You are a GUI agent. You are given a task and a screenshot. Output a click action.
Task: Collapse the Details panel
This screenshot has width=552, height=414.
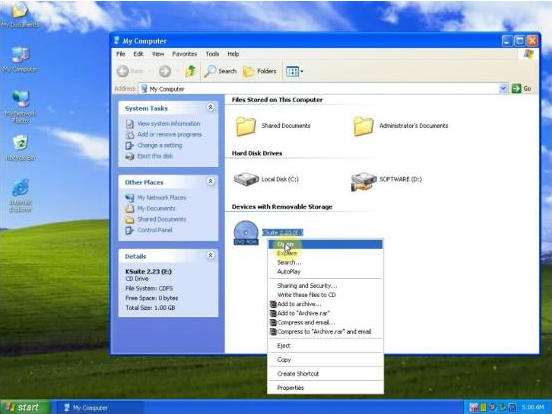pyautogui.click(x=211, y=255)
